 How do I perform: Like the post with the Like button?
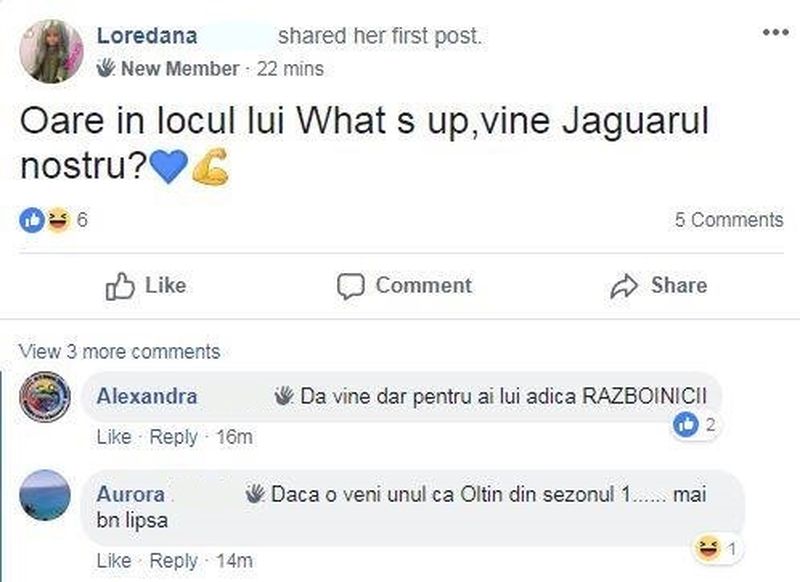coord(146,286)
